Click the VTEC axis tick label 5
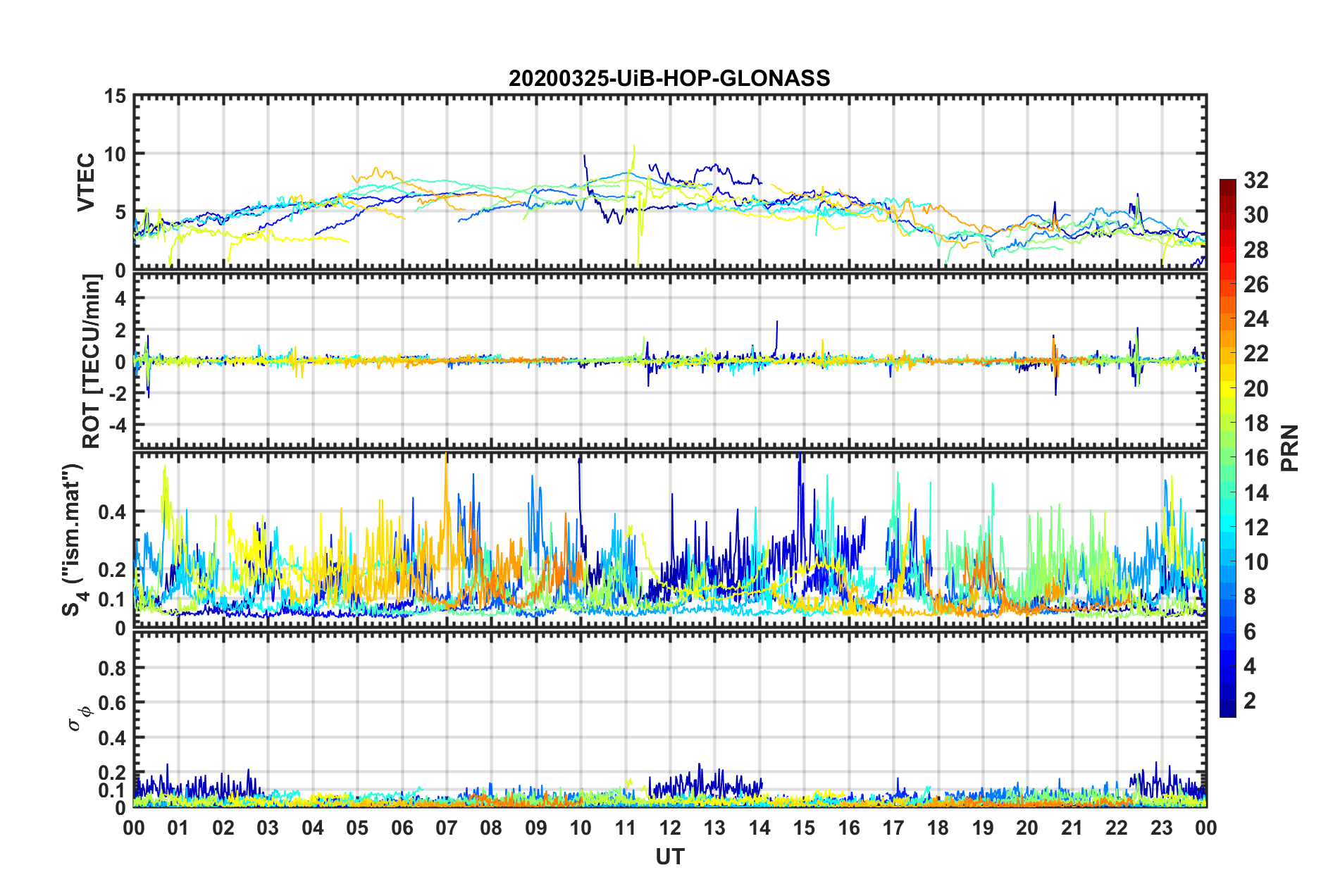This screenshot has height=896, width=1340. point(120,212)
